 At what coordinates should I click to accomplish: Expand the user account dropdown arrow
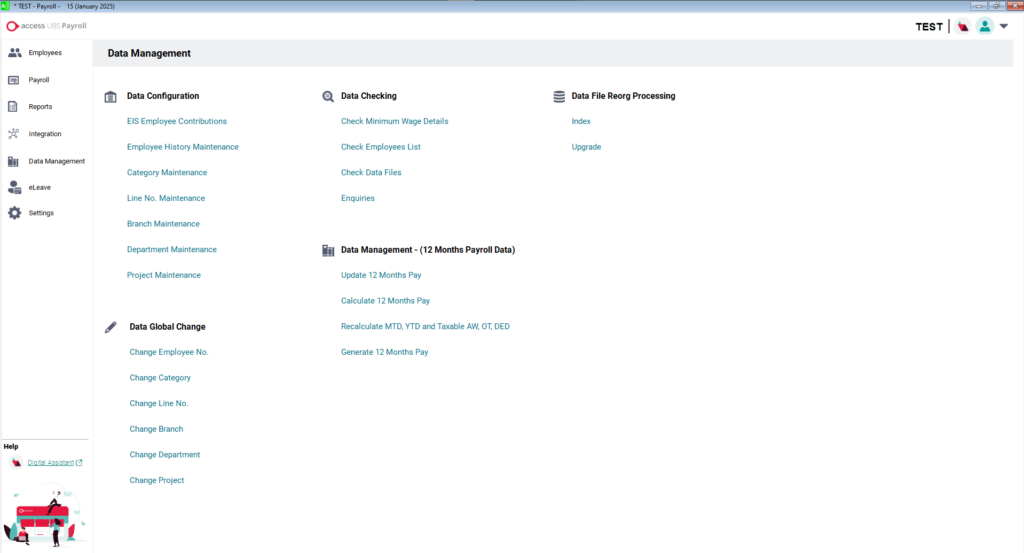1004,27
